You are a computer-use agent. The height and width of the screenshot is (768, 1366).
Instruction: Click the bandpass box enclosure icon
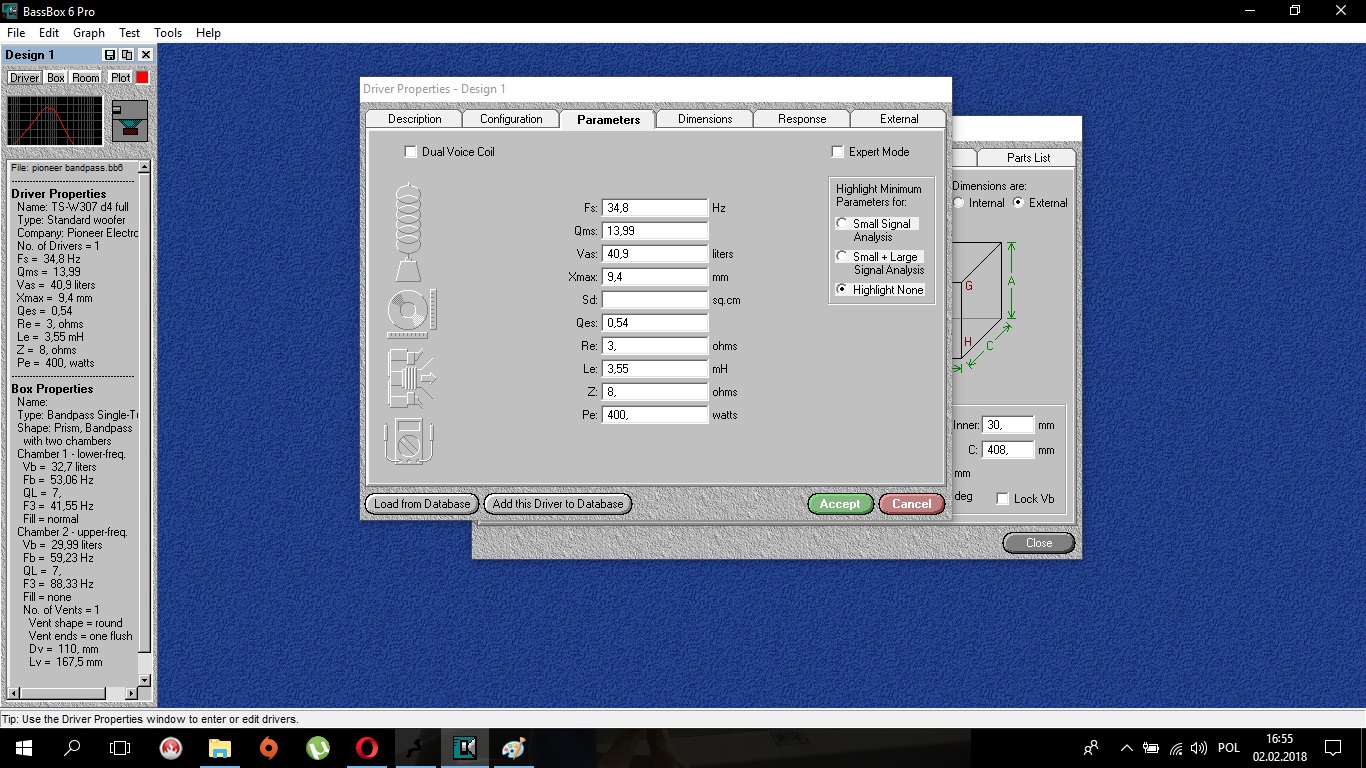click(x=130, y=120)
